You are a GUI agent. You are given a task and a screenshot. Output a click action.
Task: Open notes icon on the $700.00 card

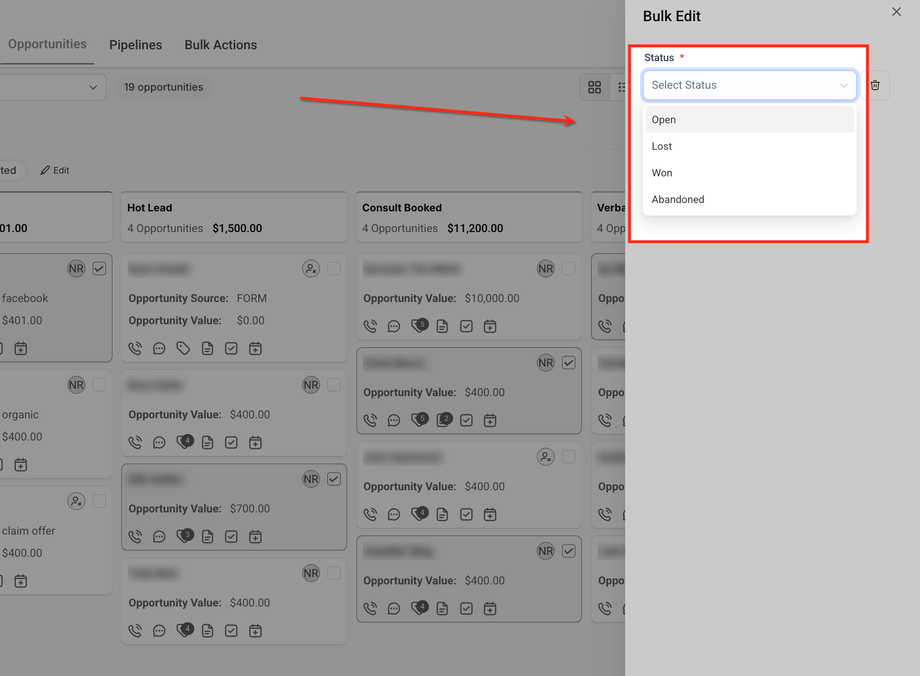(x=208, y=536)
